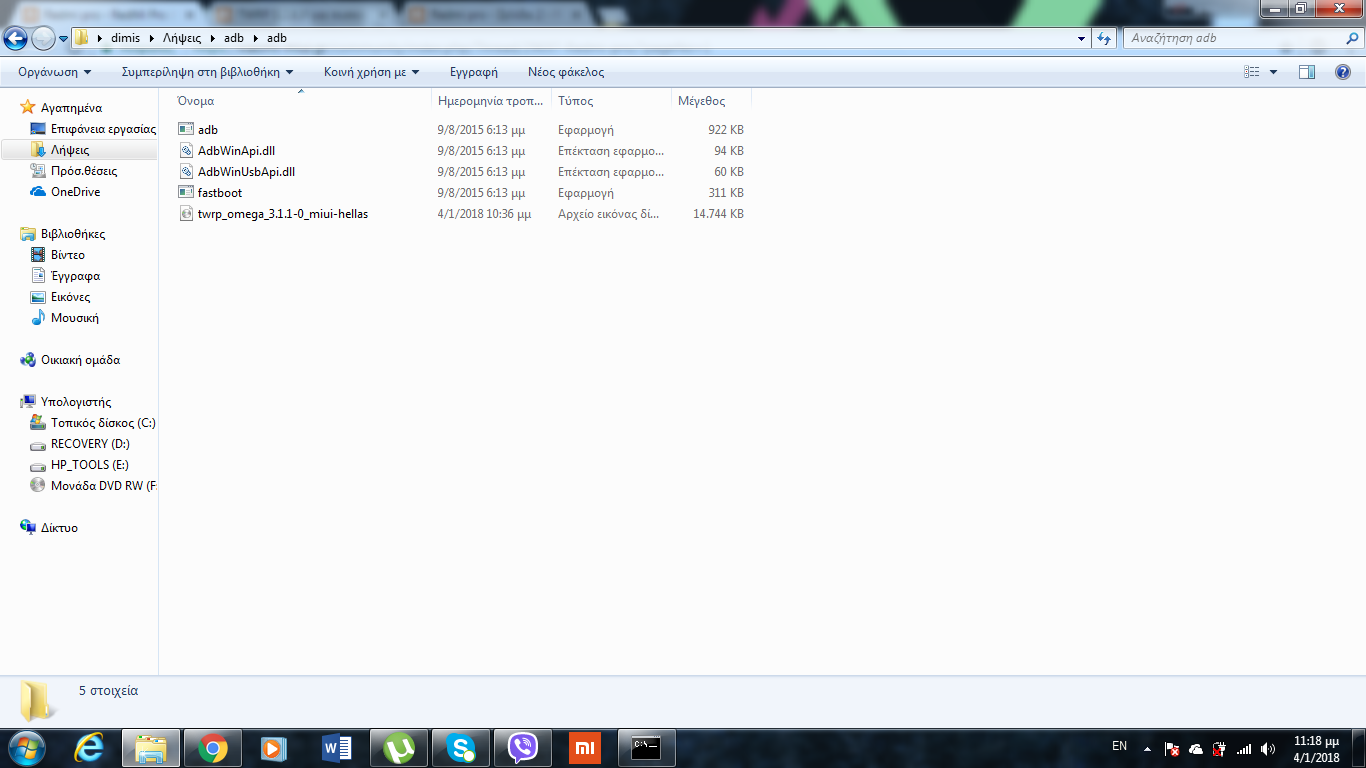The image size is (1366, 768).
Task: Open the HP_TOOLS (E:) drive
Action: tap(89, 465)
